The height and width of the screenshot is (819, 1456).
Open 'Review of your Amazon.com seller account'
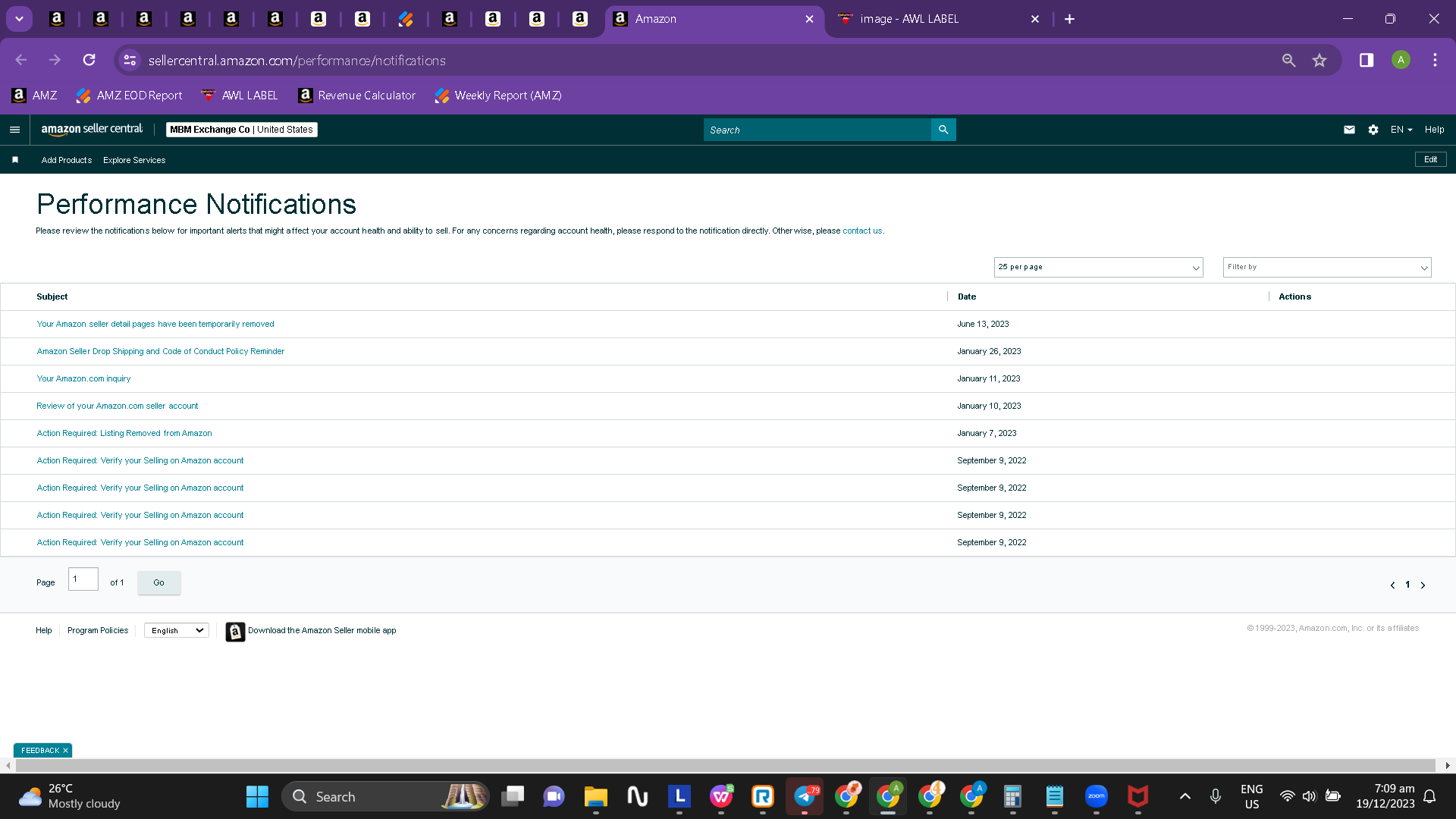118,406
